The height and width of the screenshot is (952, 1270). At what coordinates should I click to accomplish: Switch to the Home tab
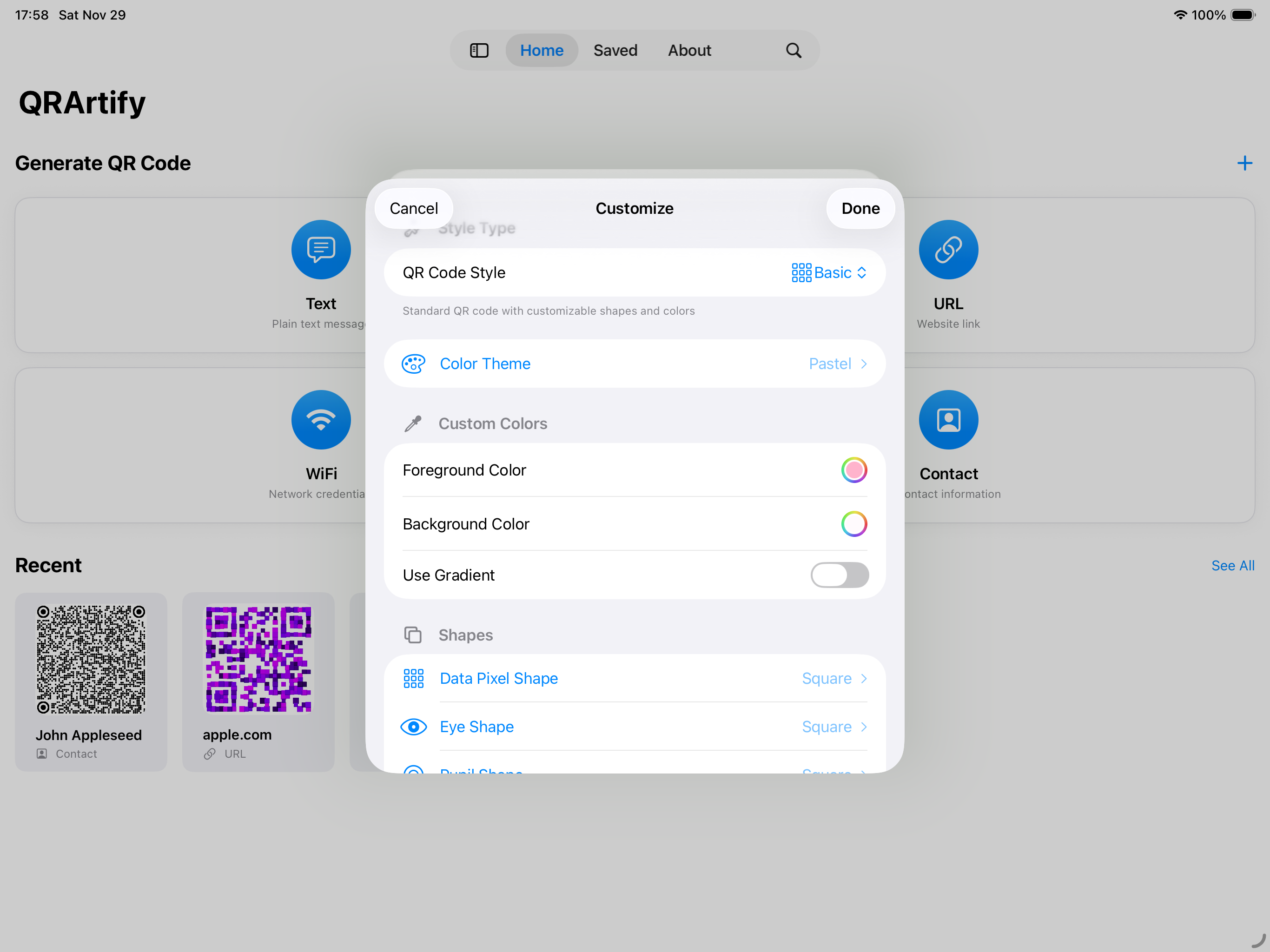click(542, 51)
